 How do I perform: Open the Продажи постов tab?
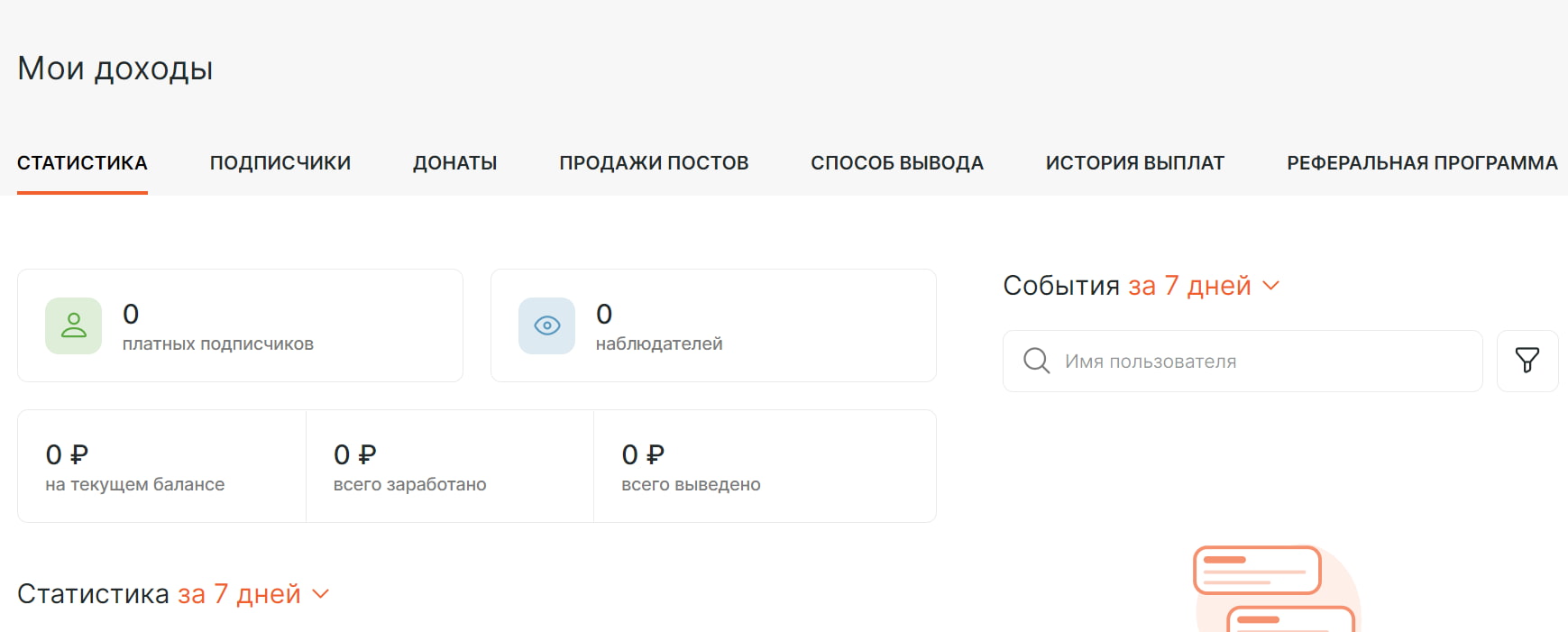pyautogui.click(x=654, y=163)
